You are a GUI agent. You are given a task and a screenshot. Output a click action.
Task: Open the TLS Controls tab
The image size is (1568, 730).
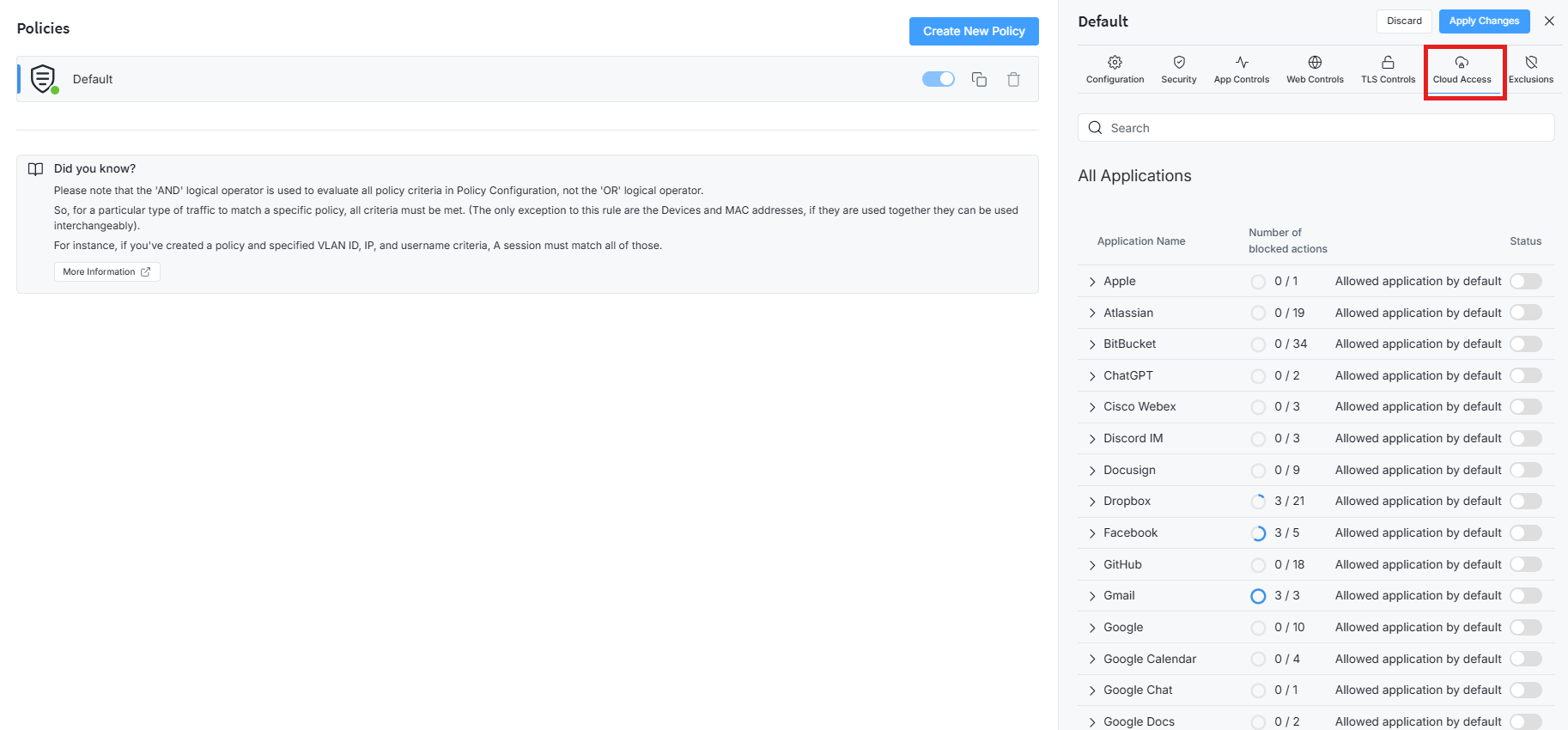[1388, 70]
